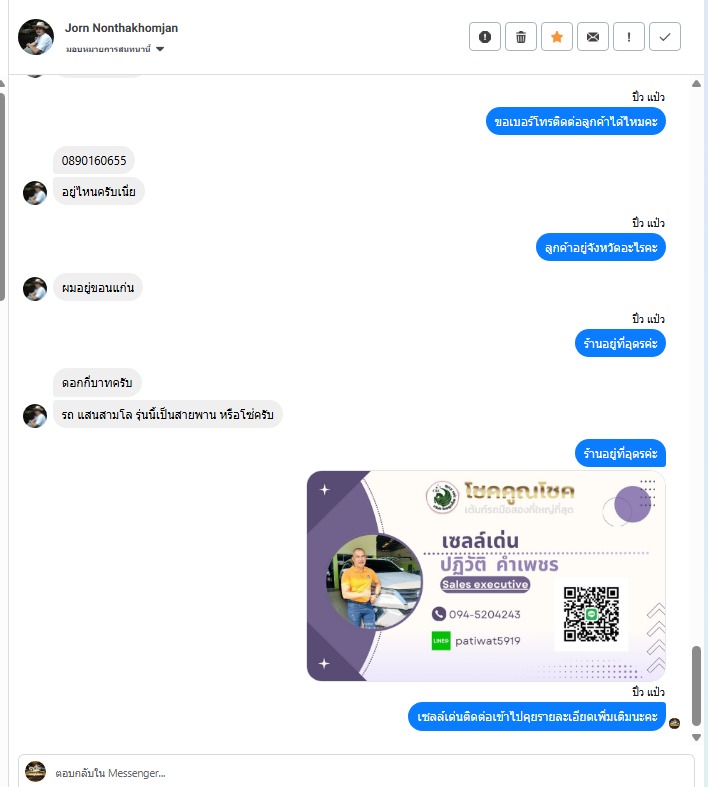Click the chat scrollbar thumb
The width and height of the screenshot is (708, 787).
click(696, 686)
